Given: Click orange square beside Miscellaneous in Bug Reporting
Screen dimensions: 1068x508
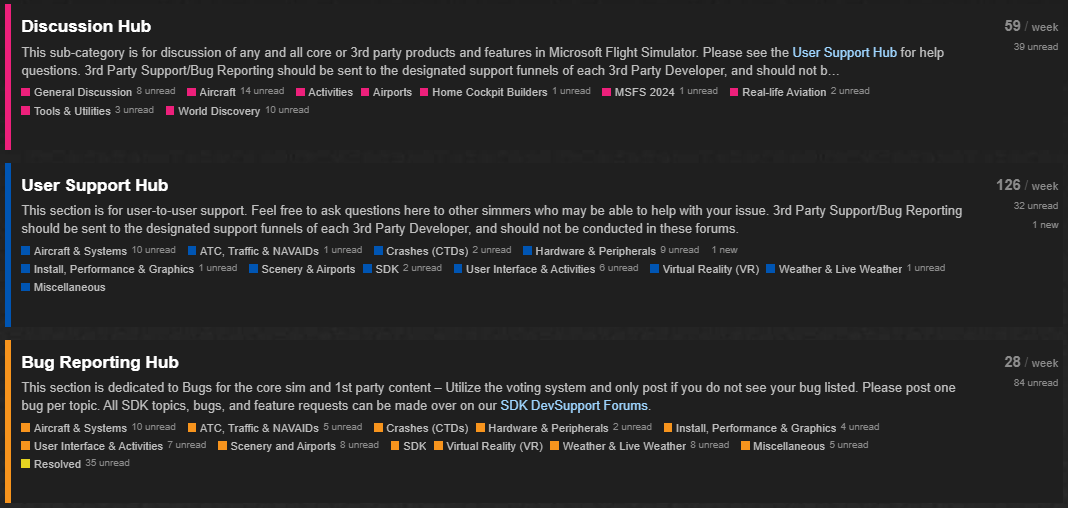Looking at the screenshot, I should [745, 446].
